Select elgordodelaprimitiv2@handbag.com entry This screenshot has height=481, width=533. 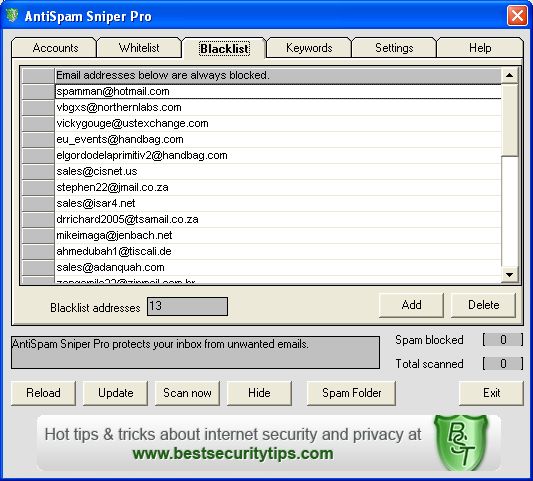pyautogui.click(x=278, y=155)
